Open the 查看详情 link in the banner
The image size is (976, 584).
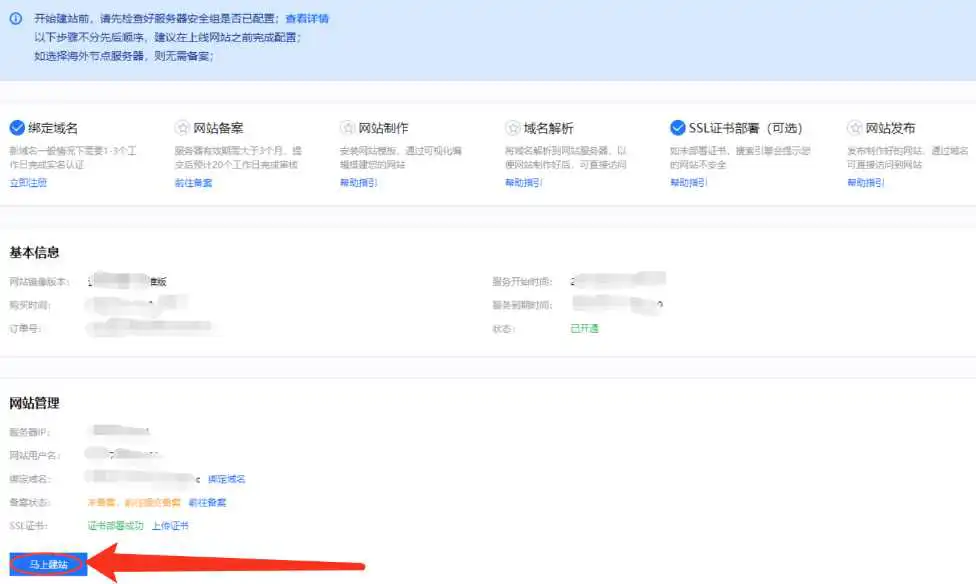306,19
